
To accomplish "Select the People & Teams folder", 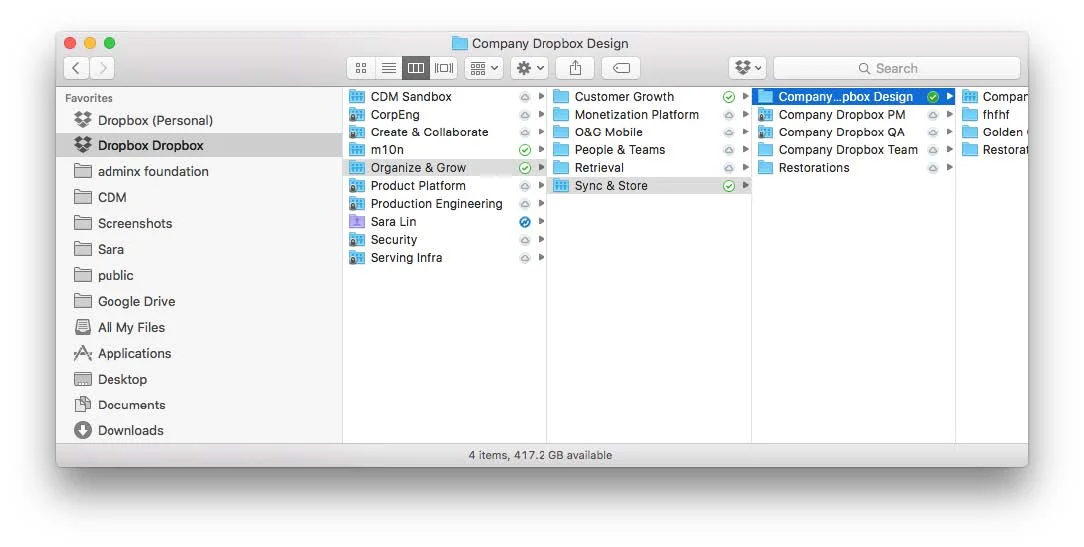I will (650, 149).
